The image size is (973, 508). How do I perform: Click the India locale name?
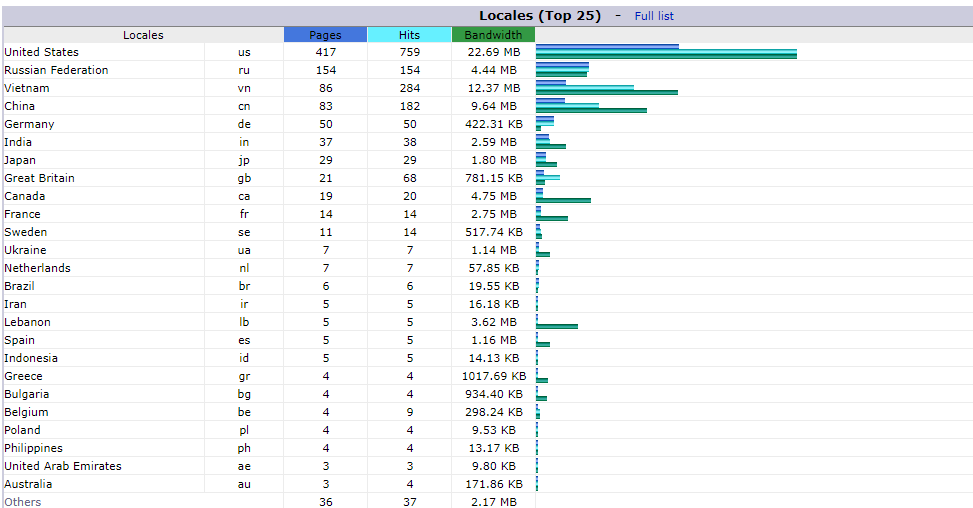tap(18, 142)
